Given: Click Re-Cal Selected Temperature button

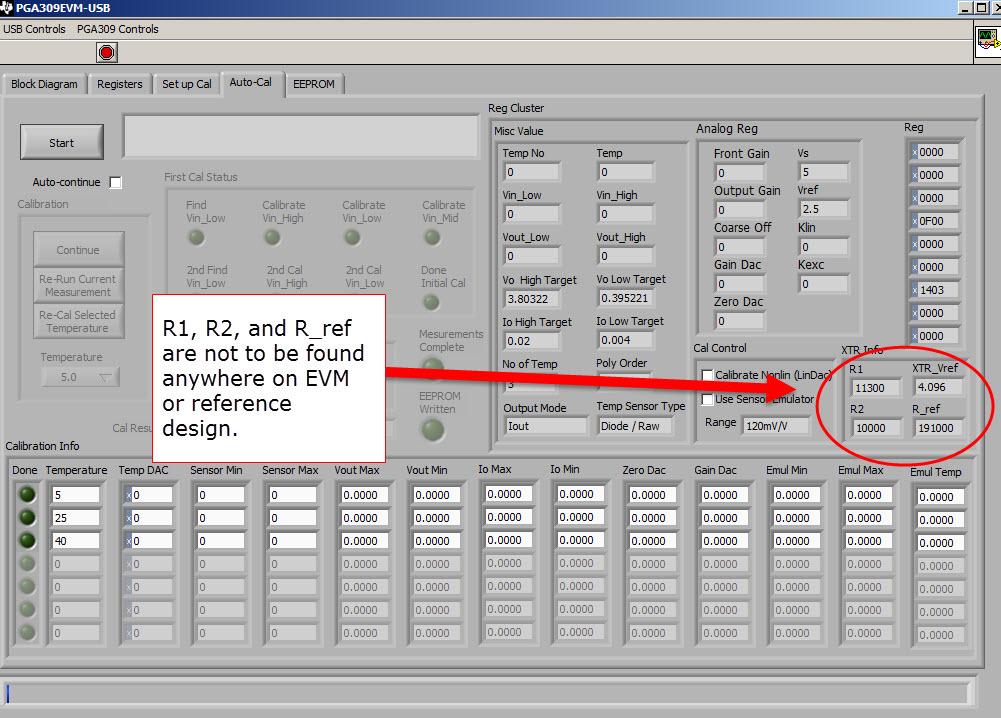Looking at the screenshot, I should tap(79, 321).
